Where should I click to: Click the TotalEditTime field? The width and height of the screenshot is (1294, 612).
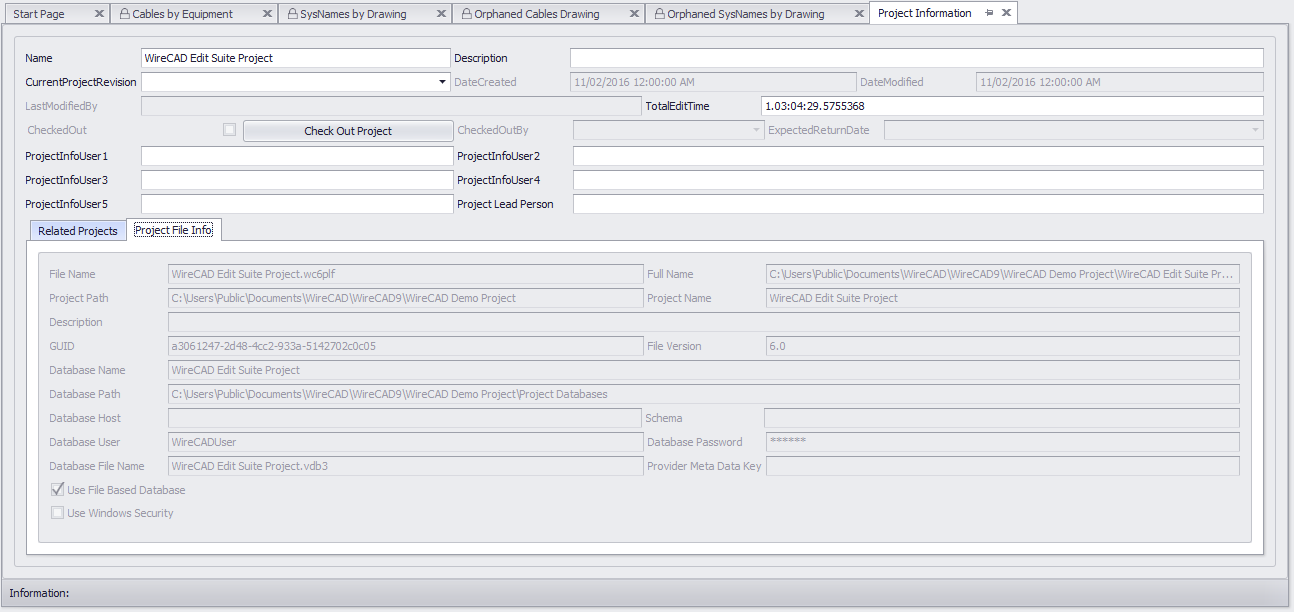tap(1012, 106)
